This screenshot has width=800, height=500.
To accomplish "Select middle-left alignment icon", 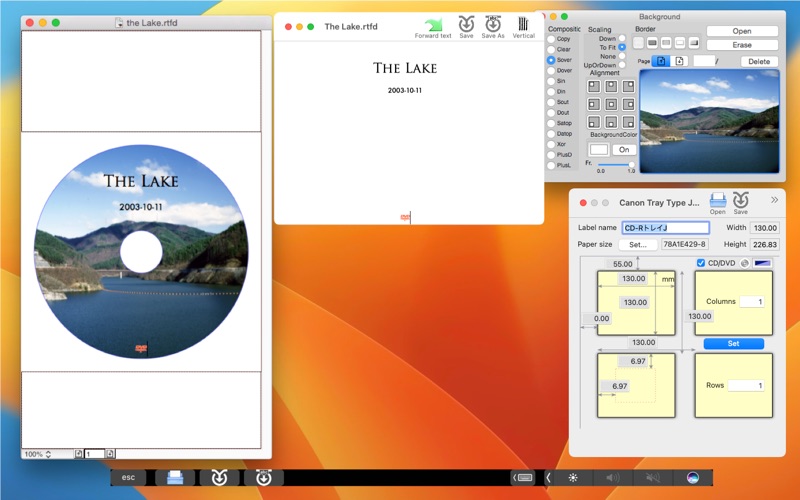I will [594, 105].
